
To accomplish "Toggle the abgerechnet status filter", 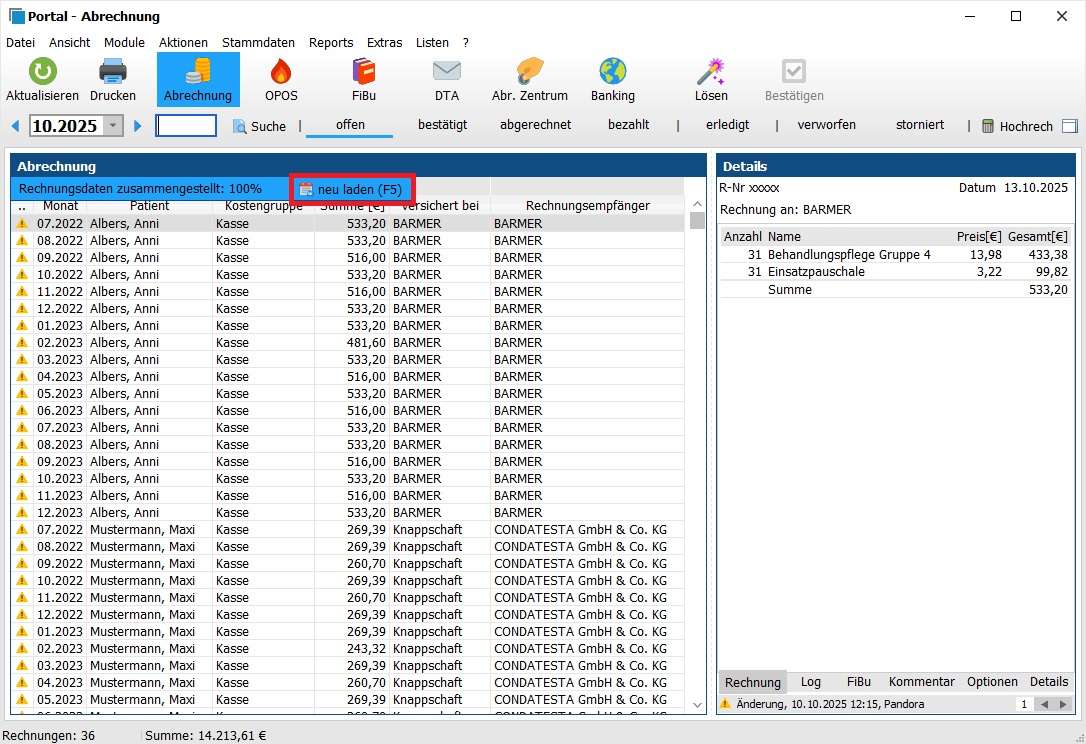I will [x=535, y=125].
